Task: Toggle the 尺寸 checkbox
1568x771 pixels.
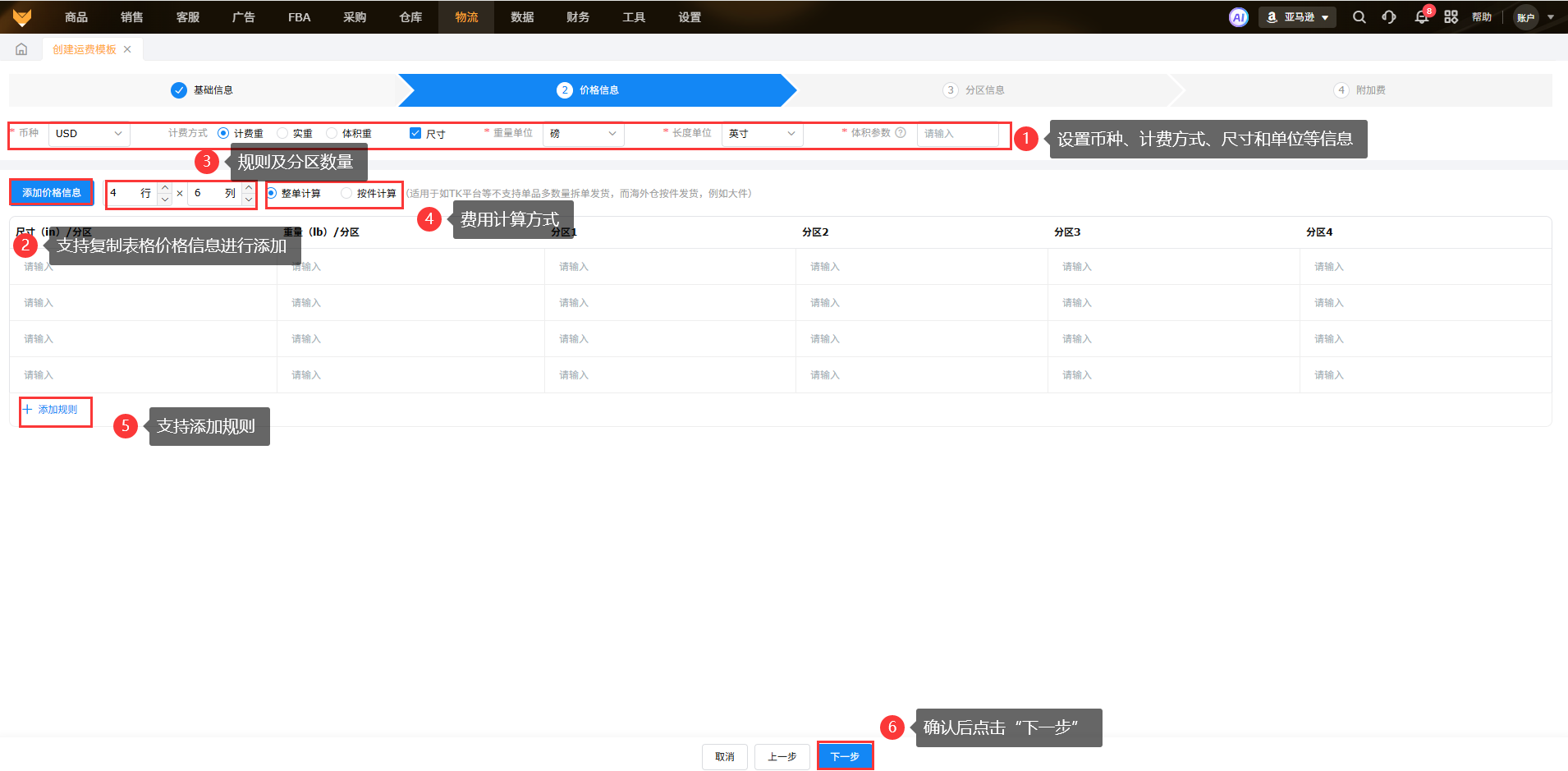Action: pos(415,133)
